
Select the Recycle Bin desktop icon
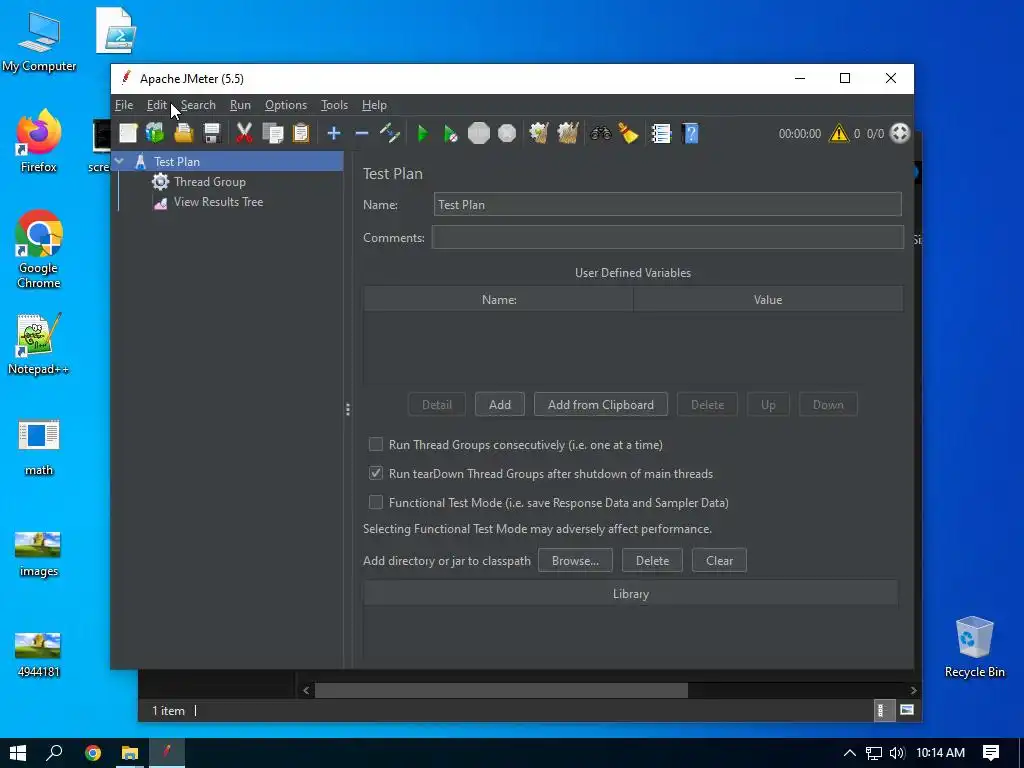click(x=974, y=647)
